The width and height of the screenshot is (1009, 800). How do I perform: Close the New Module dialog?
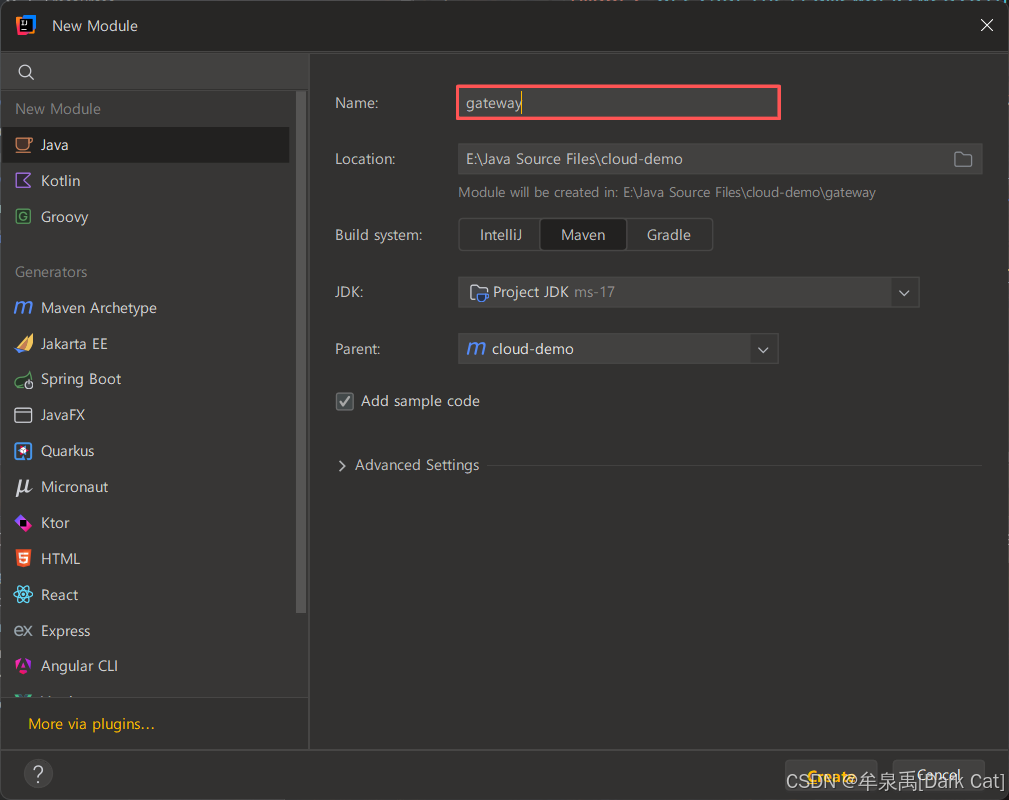coord(986,25)
